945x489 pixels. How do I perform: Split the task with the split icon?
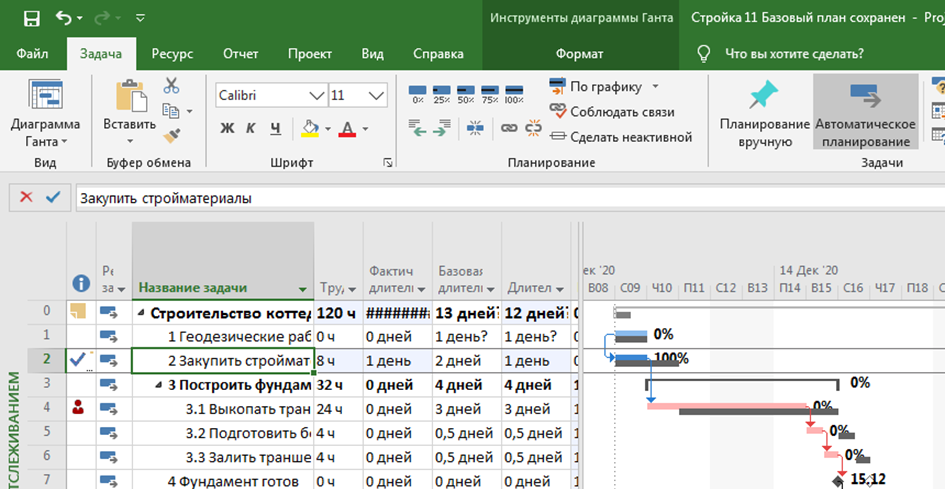[476, 128]
